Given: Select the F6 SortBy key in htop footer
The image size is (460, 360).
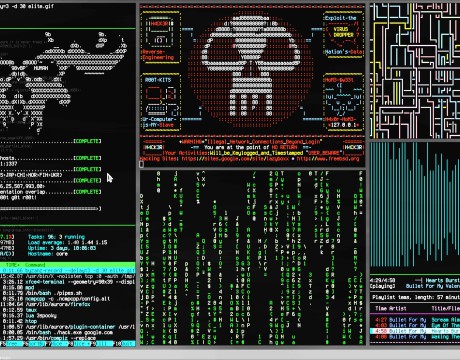Looking at the screenshot, I should click(35, 343).
